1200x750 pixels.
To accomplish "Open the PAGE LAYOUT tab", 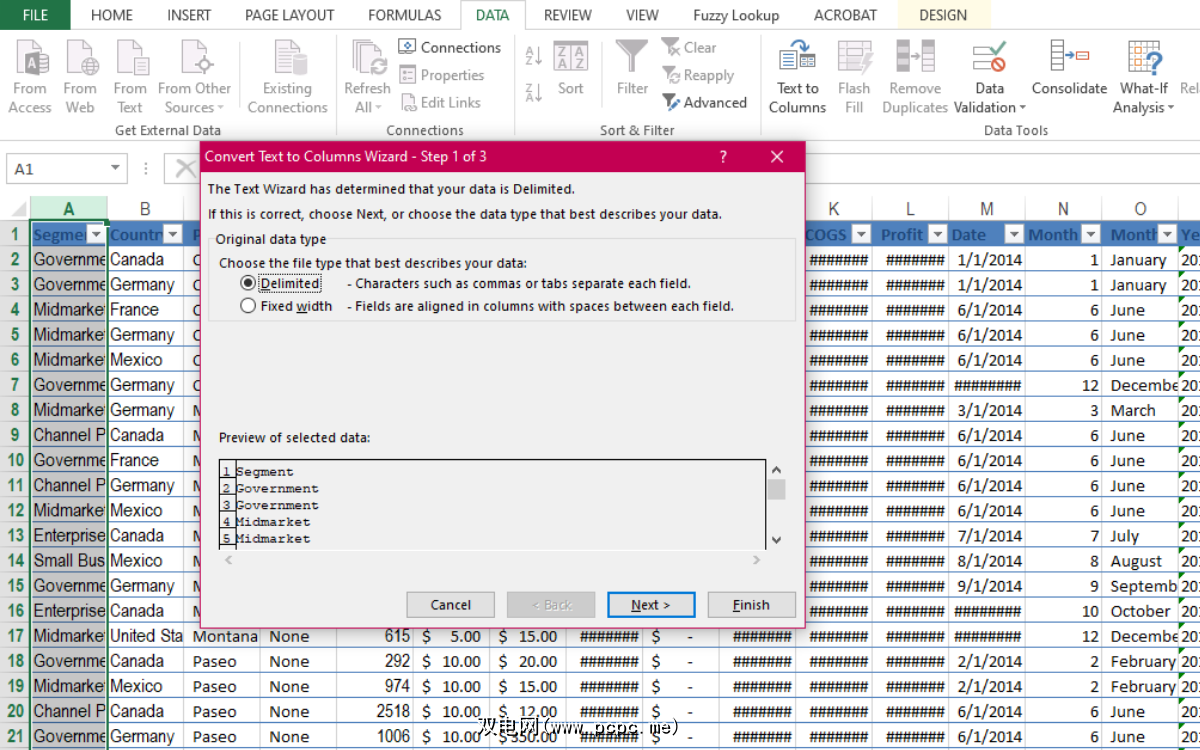I will point(289,15).
